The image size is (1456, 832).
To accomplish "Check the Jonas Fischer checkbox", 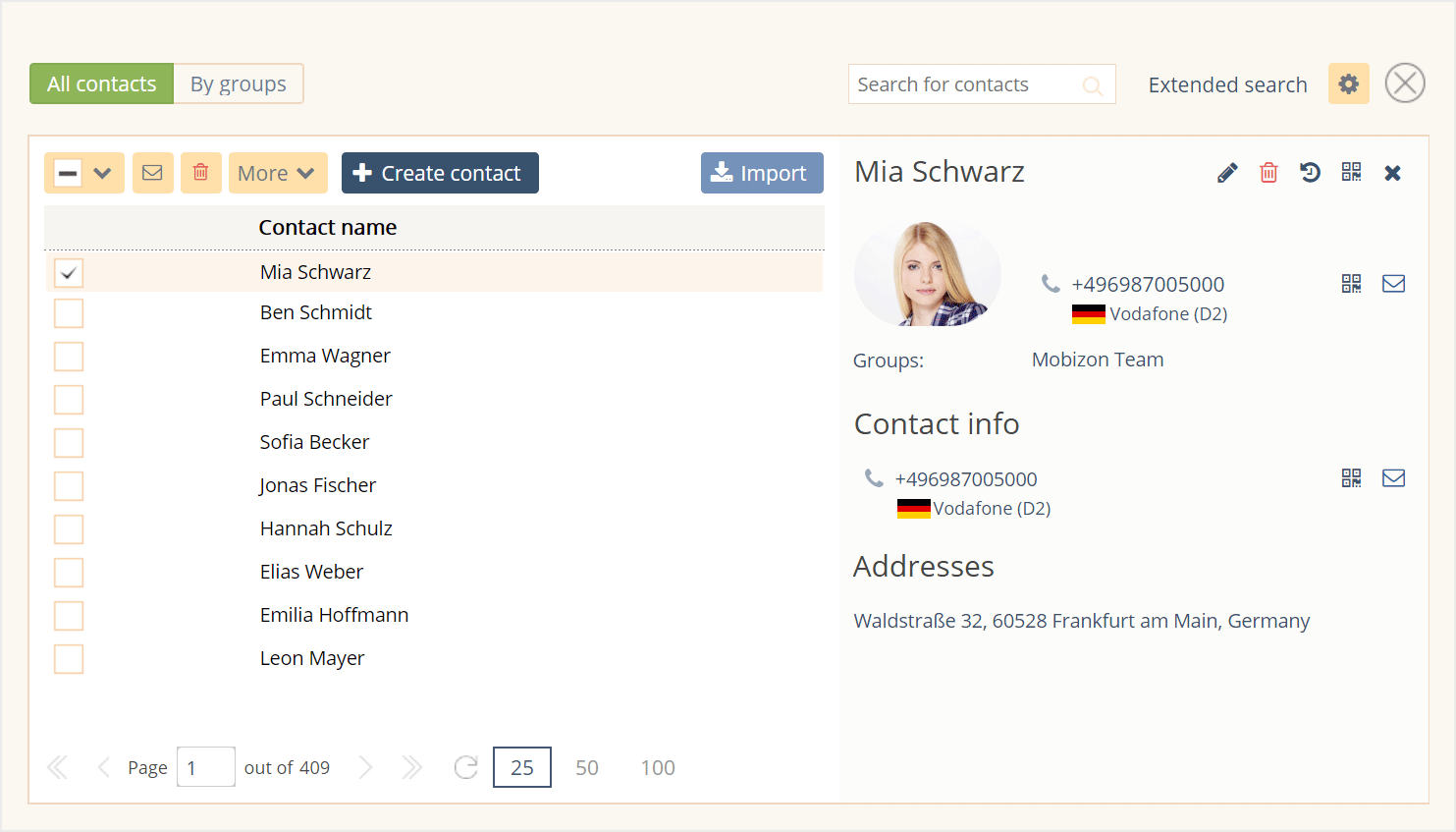I will pos(69,486).
